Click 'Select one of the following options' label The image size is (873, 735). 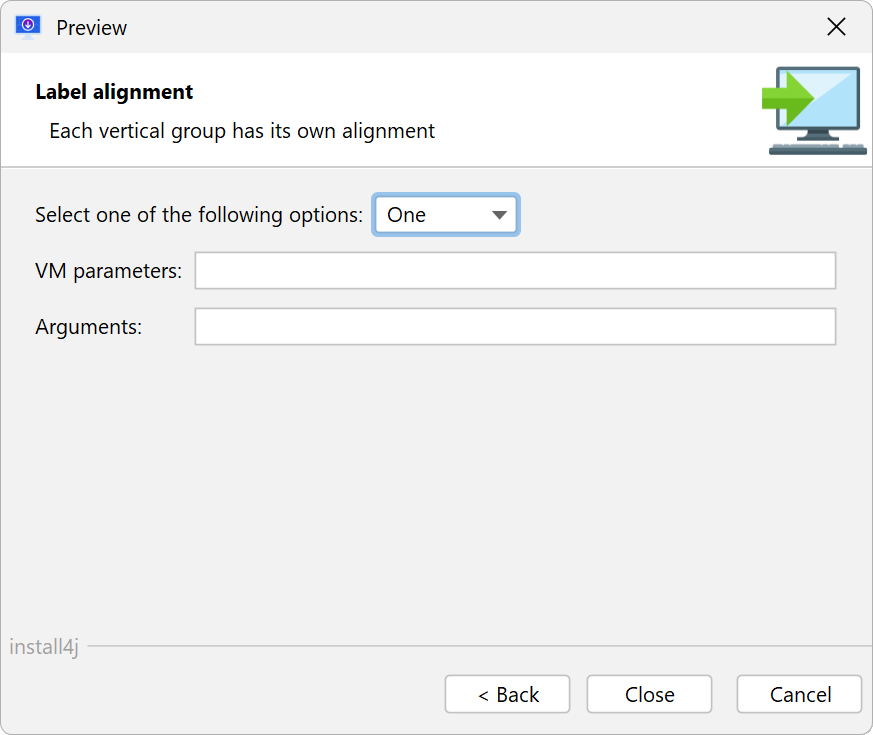pos(199,215)
